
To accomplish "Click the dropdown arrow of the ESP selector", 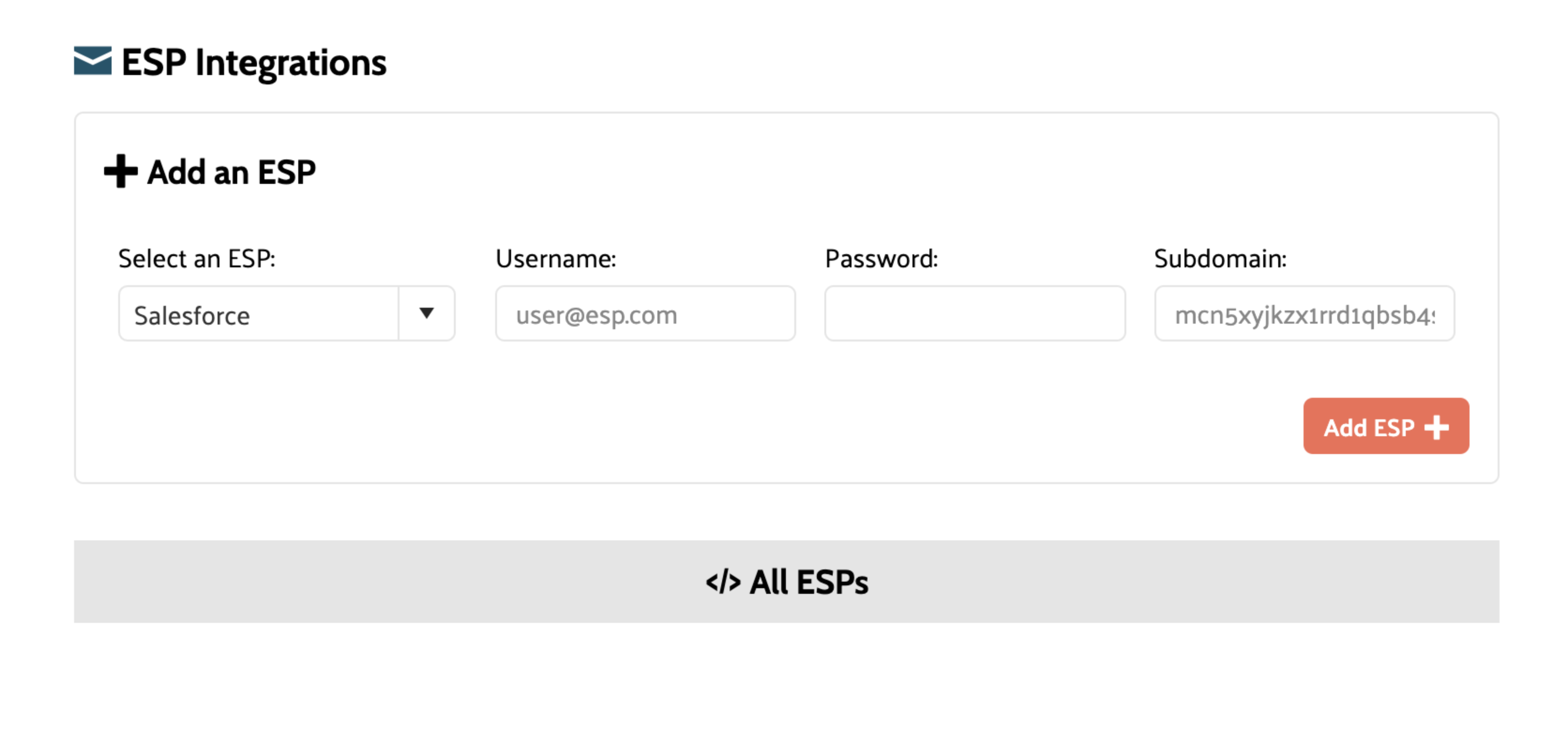I will [427, 313].
